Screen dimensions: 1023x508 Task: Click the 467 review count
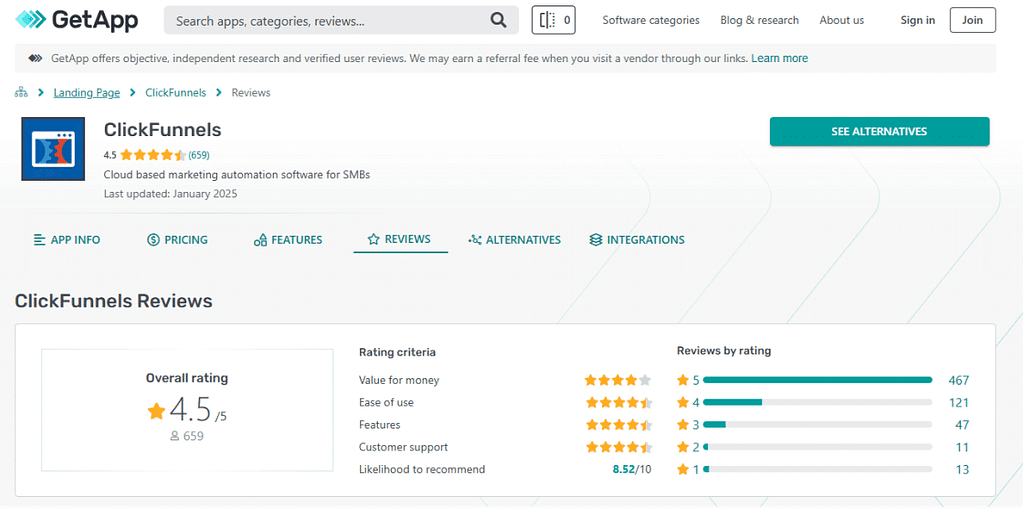(x=959, y=380)
